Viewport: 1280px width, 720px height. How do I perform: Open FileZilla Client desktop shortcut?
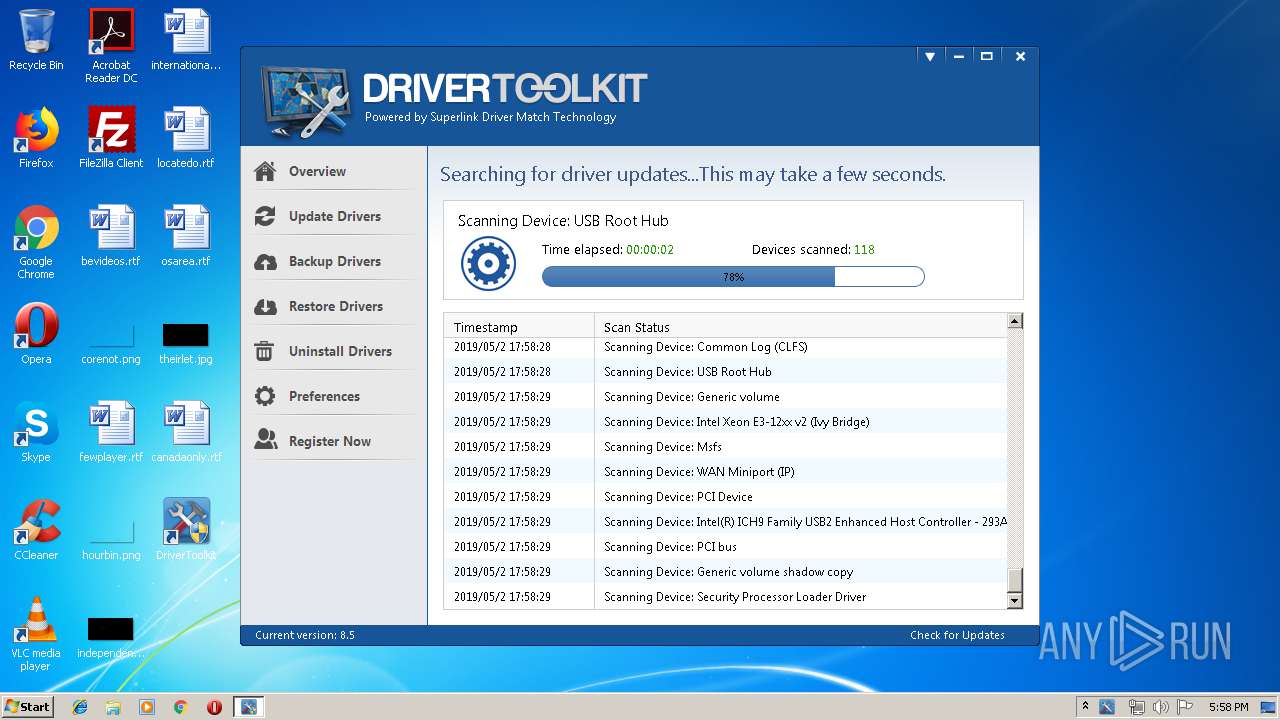click(x=111, y=139)
